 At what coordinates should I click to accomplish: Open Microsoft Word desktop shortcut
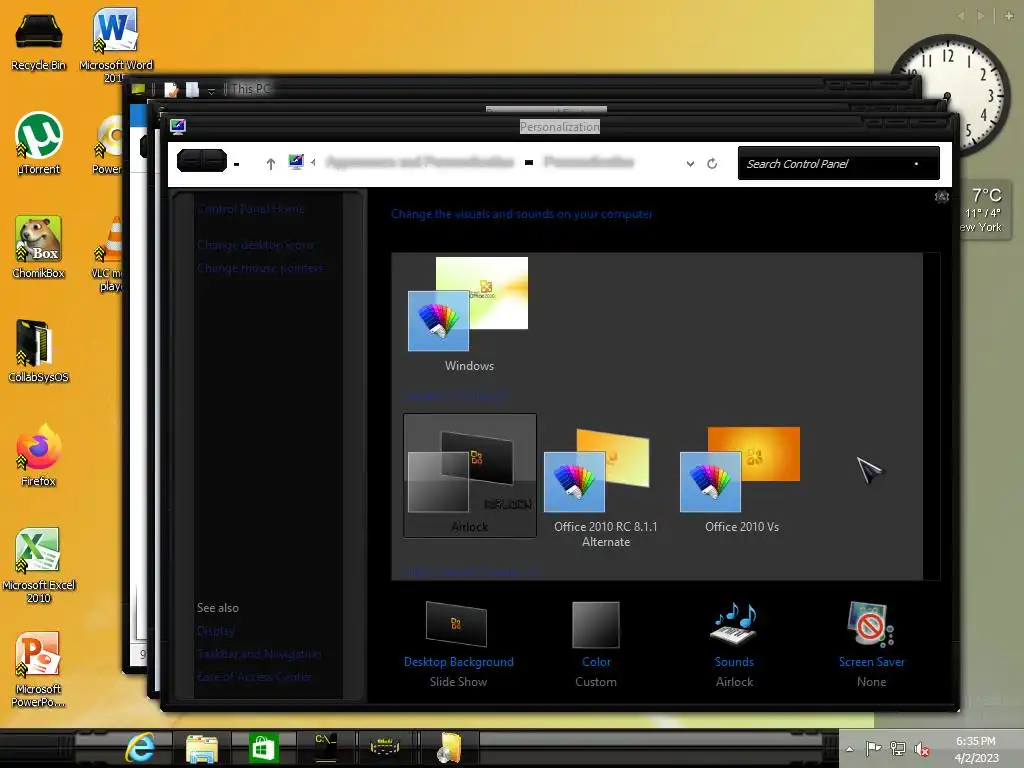116,44
